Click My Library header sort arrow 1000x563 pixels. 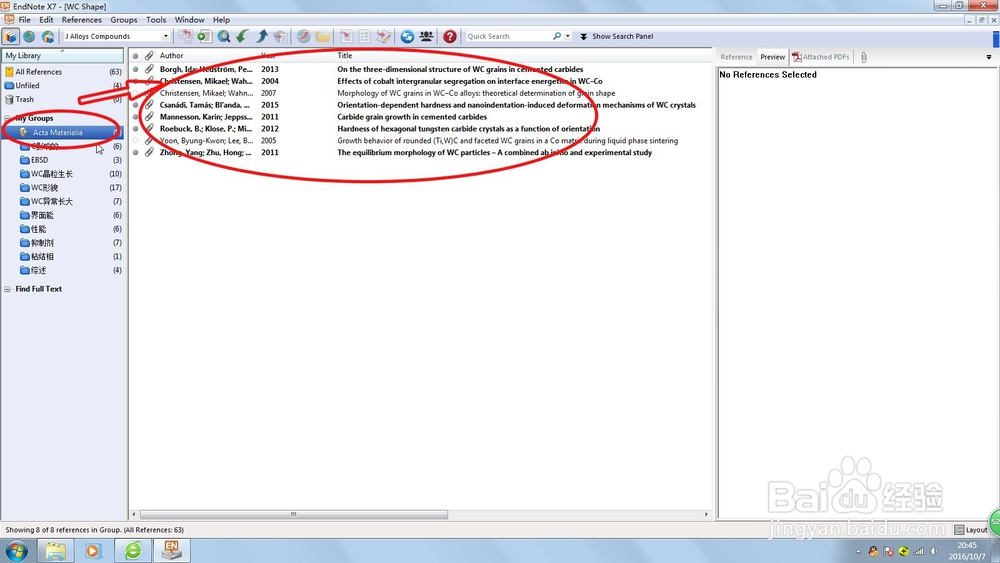[x=62, y=51]
